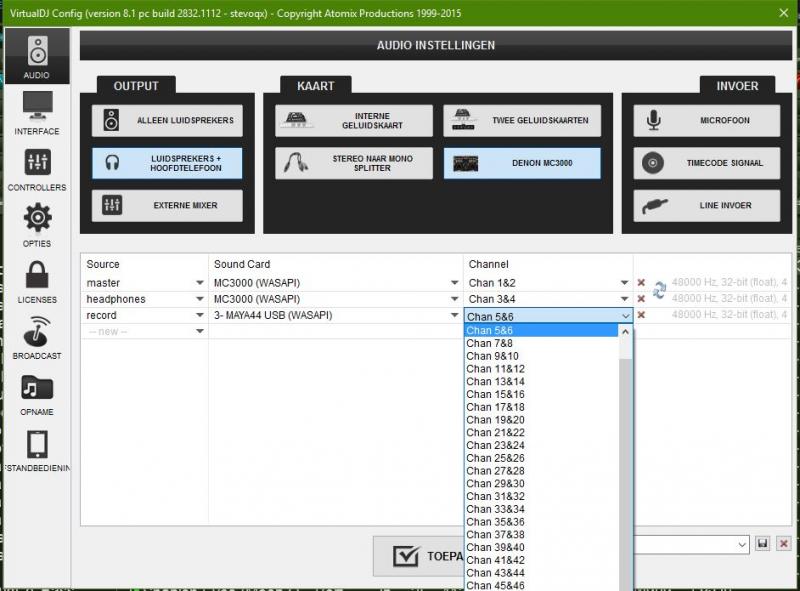The image size is (800, 591).
Task: Select Chan 7&8 in the dropdown list
Action: pos(542,343)
